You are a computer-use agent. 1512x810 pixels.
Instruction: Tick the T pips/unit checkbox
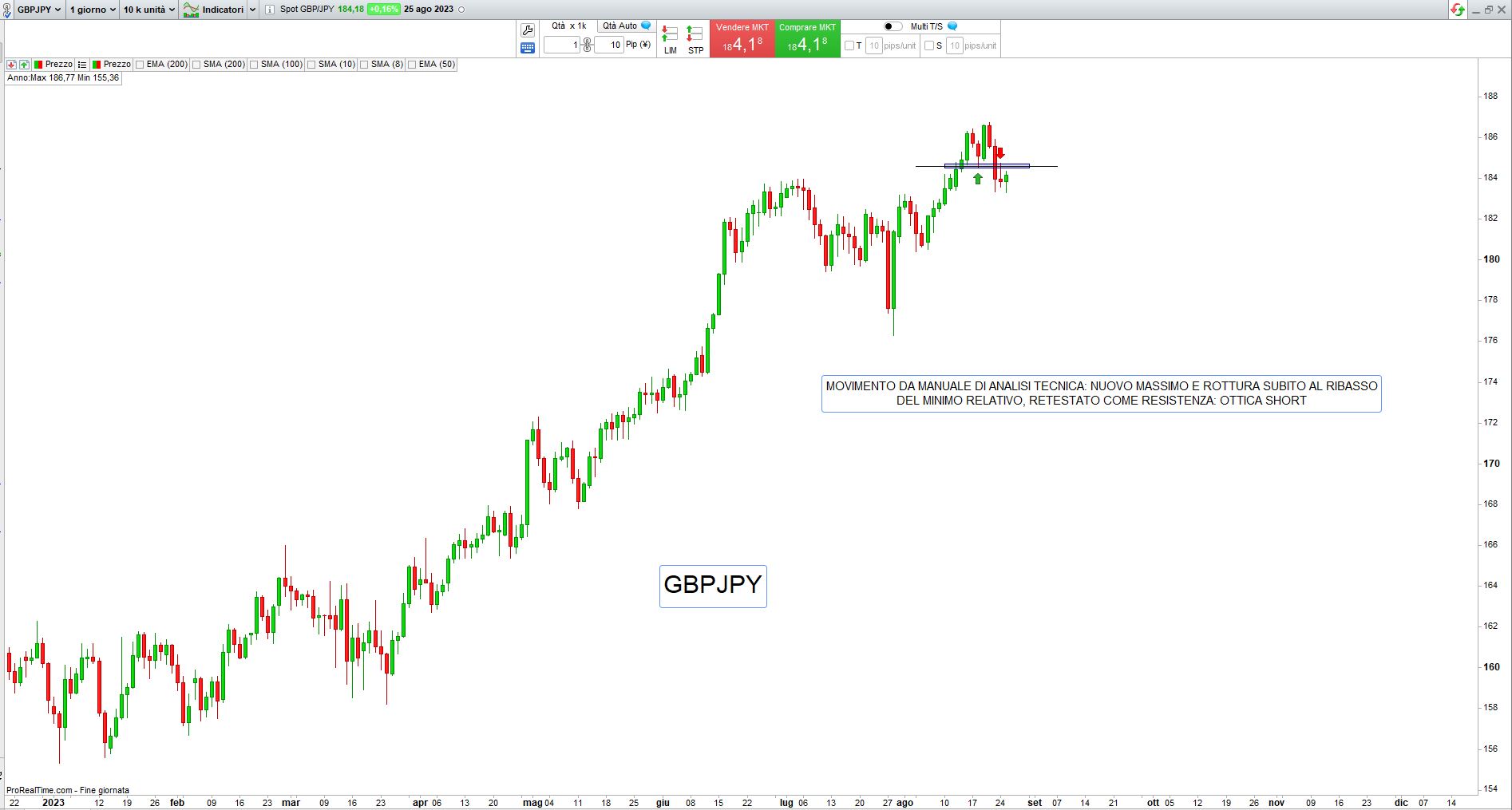point(849,45)
